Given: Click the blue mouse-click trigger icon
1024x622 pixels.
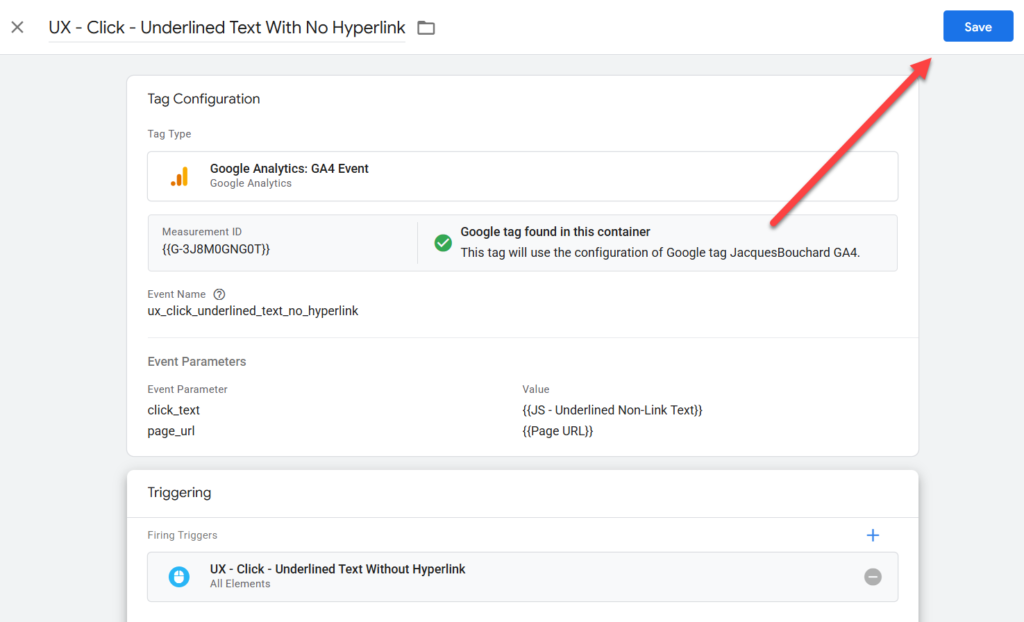Looking at the screenshot, I should point(179,577).
